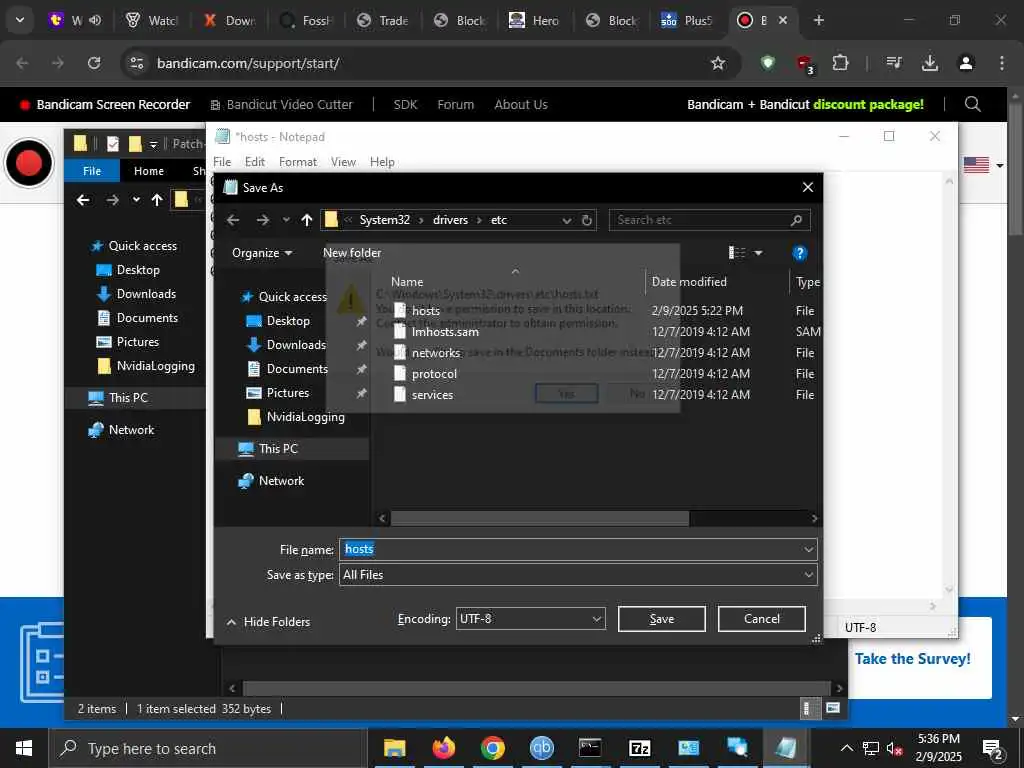
Task: Open qBittorrent from the taskbar
Action: click(541, 748)
